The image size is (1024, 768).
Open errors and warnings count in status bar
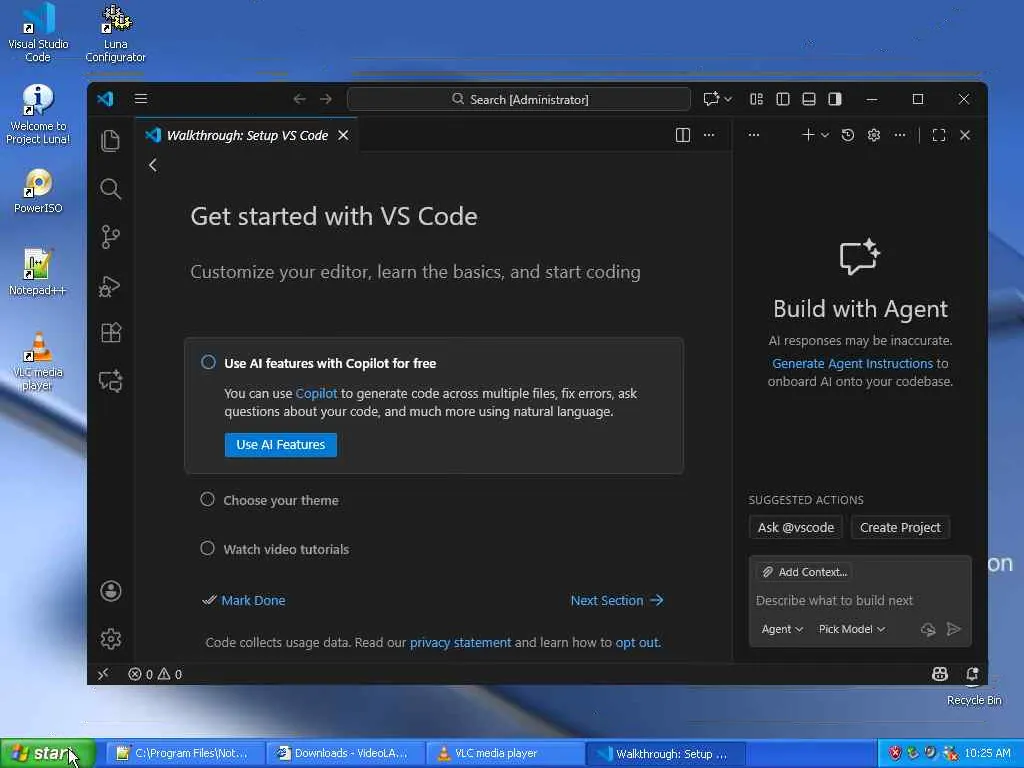coord(155,674)
